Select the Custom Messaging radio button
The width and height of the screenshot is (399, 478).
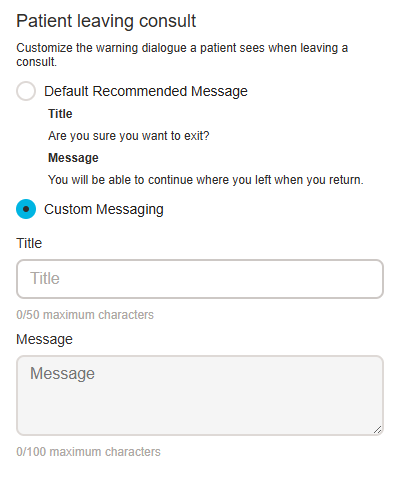pos(26,209)
